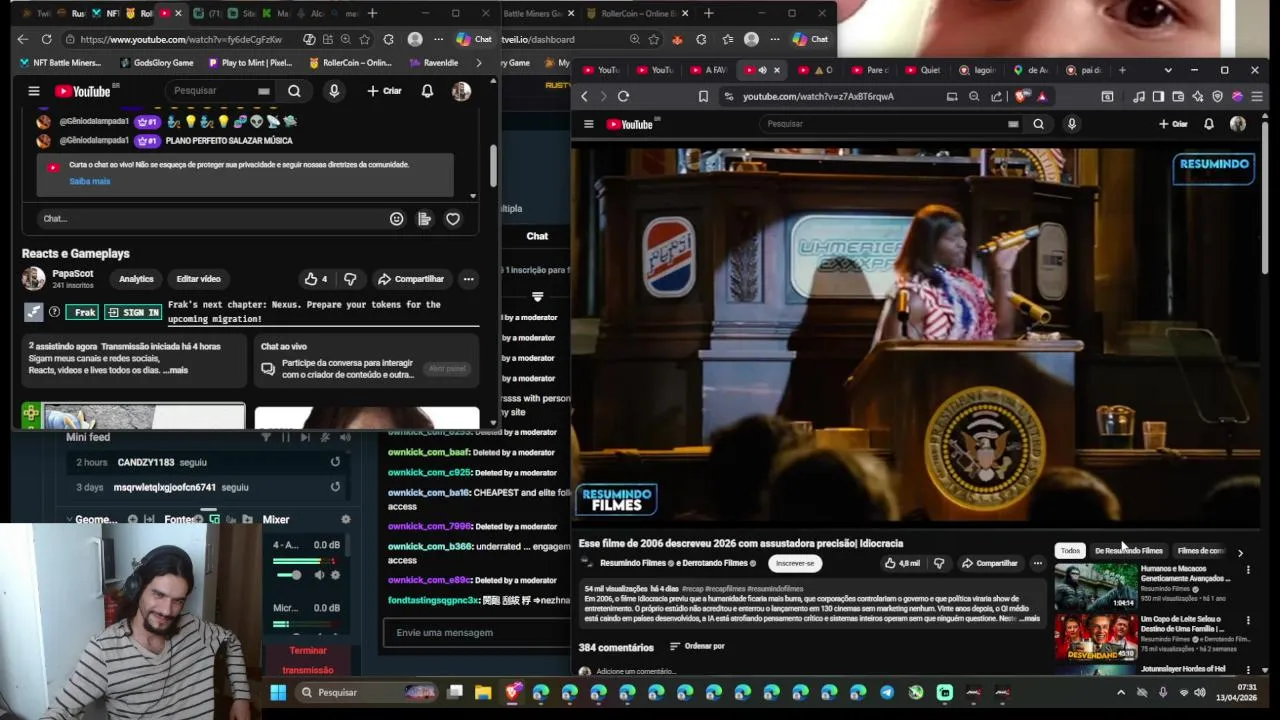The image size is (1280, 720).
Task: Show next filter chips arrow
Action: 1240,552
